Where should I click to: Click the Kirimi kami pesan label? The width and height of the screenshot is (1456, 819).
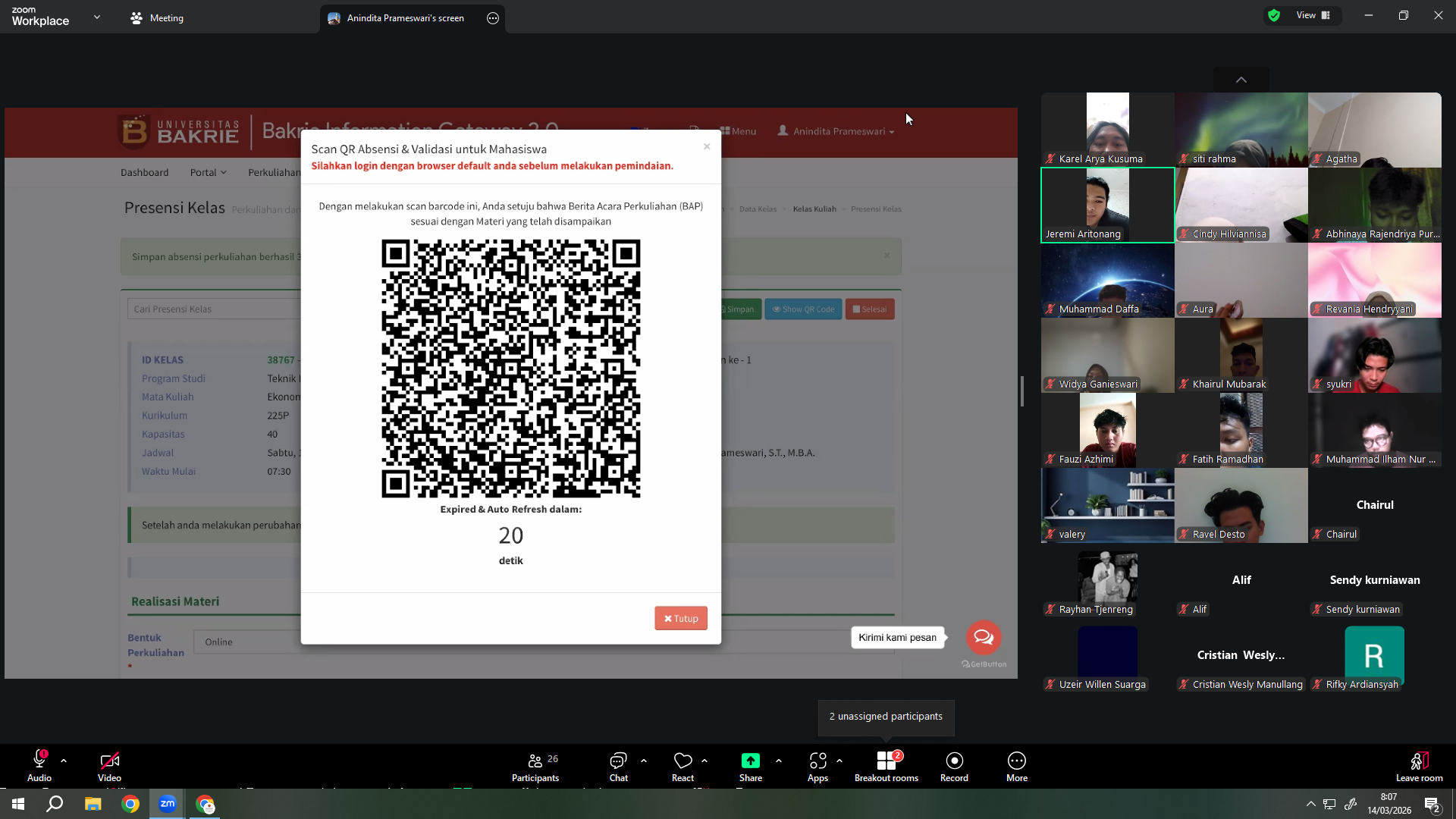(x=898, y=638)
